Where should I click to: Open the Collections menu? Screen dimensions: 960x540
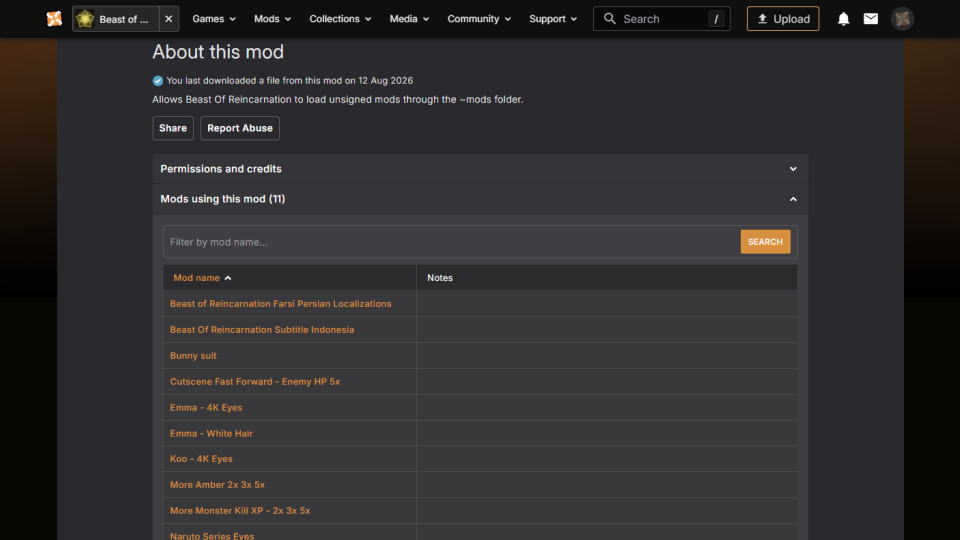pos(340,19)
